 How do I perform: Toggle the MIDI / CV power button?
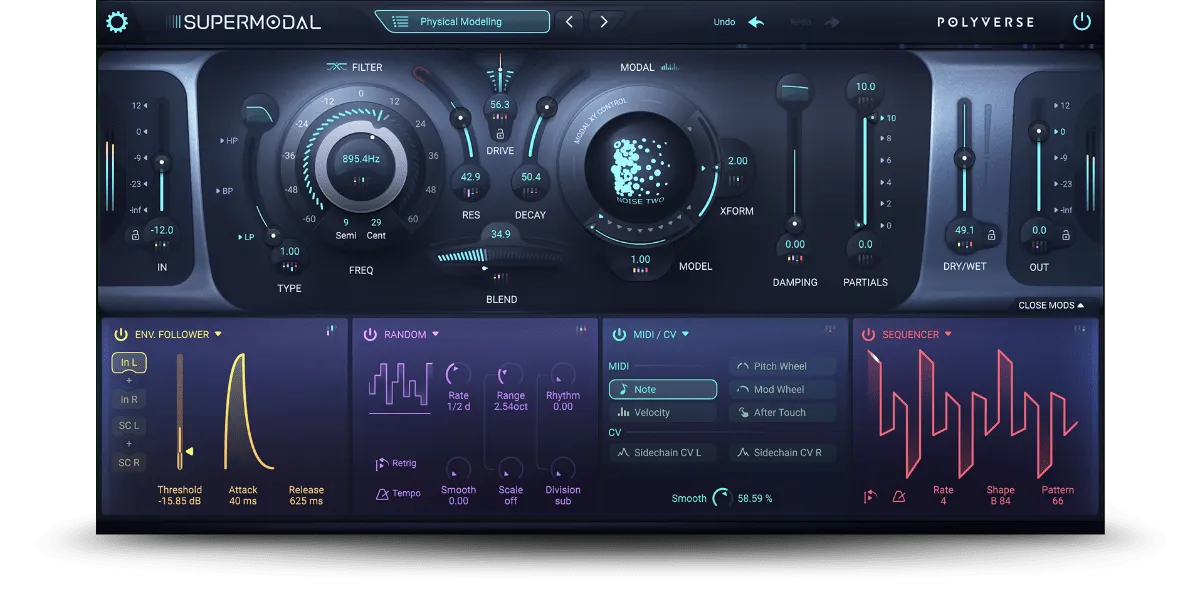[x=618, y=334]
